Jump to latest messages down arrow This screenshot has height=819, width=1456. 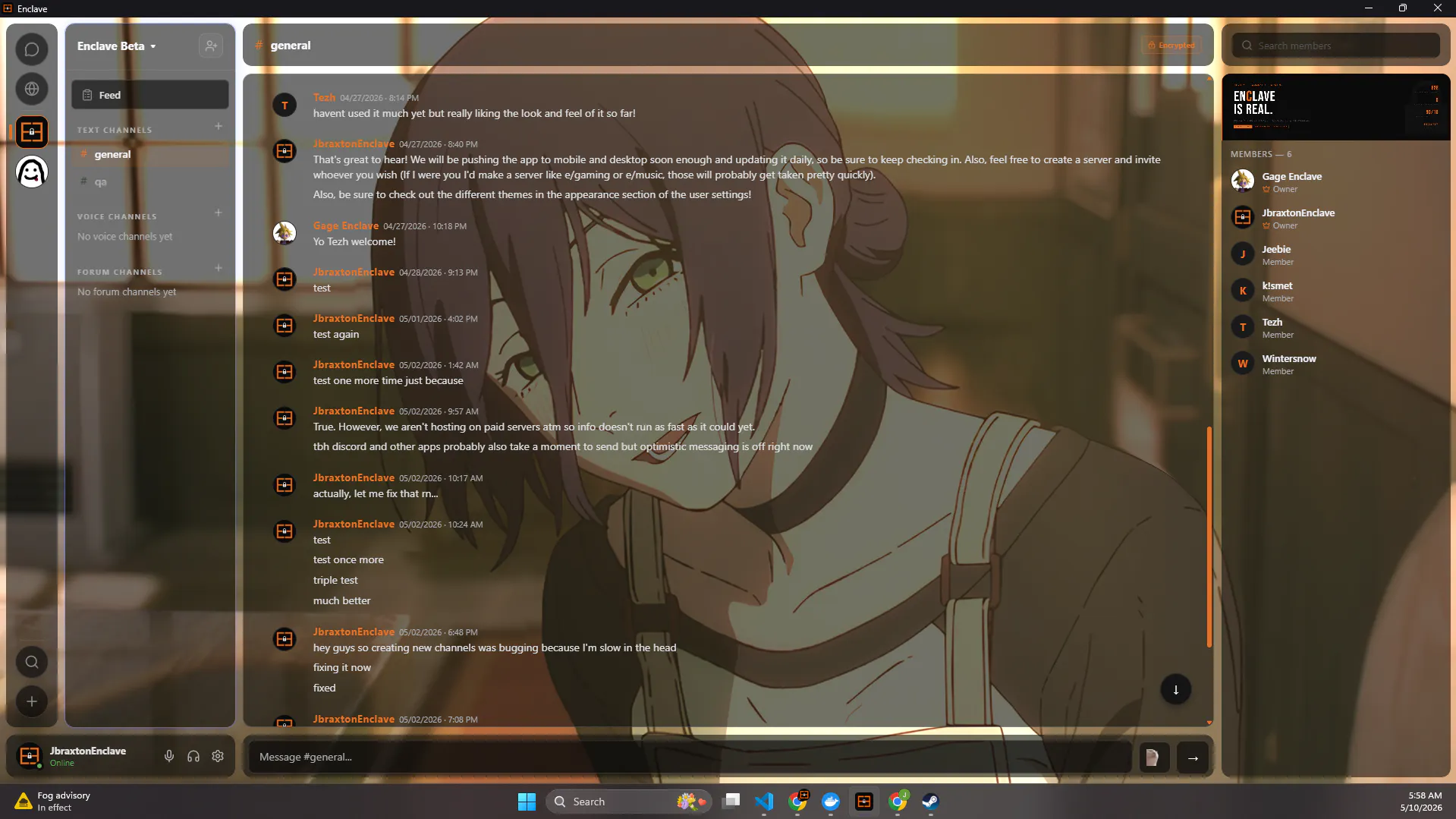(x=1176, y=689)
